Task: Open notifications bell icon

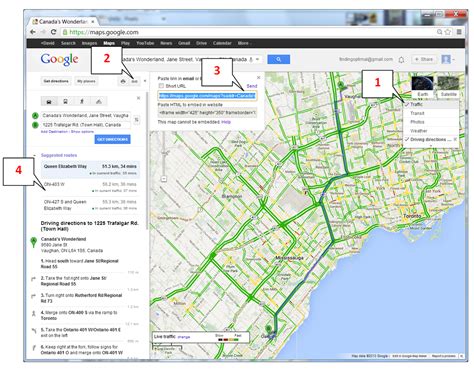Action: point(401,60)
